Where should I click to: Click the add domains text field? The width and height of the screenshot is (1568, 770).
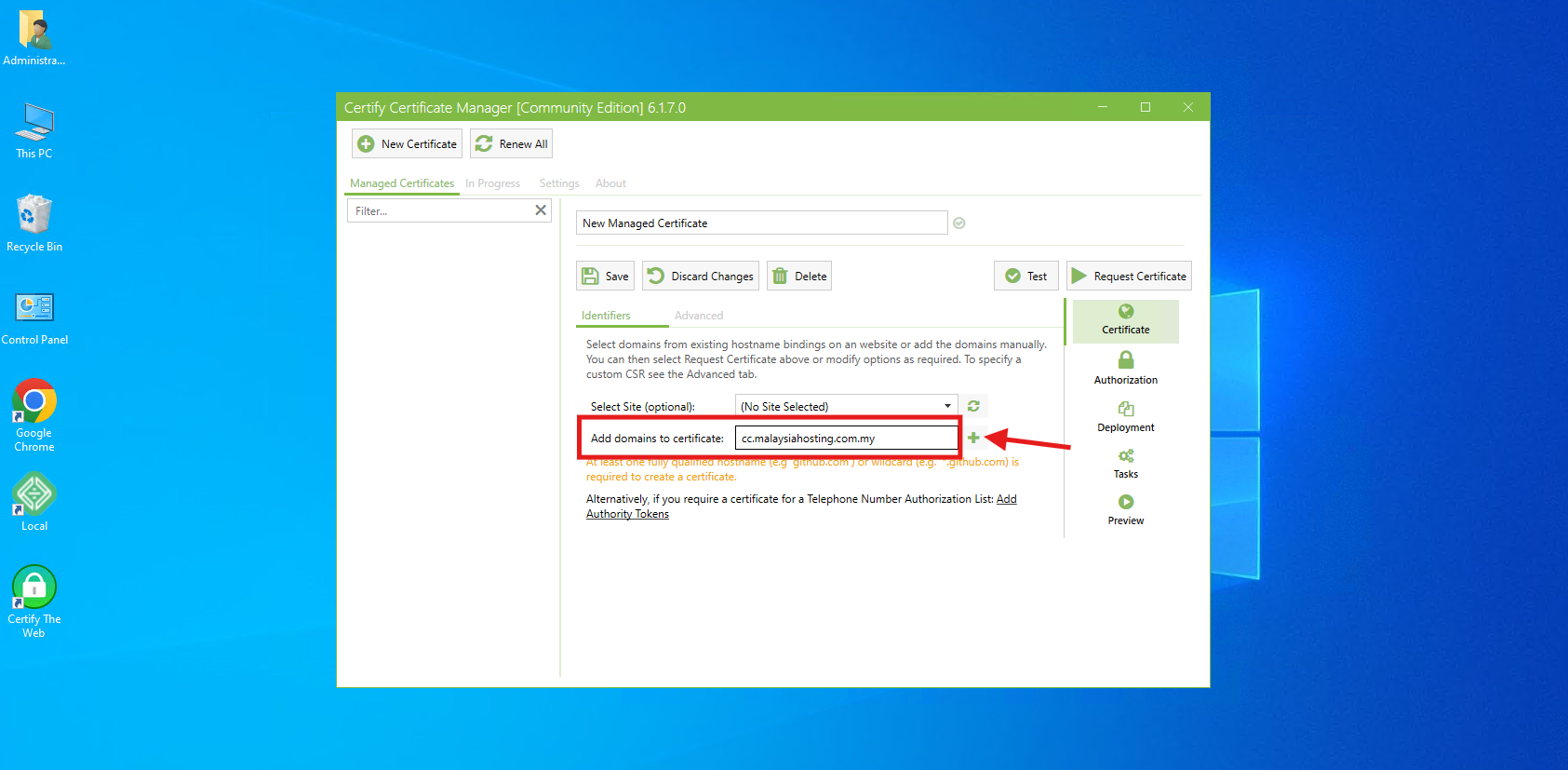846,438
